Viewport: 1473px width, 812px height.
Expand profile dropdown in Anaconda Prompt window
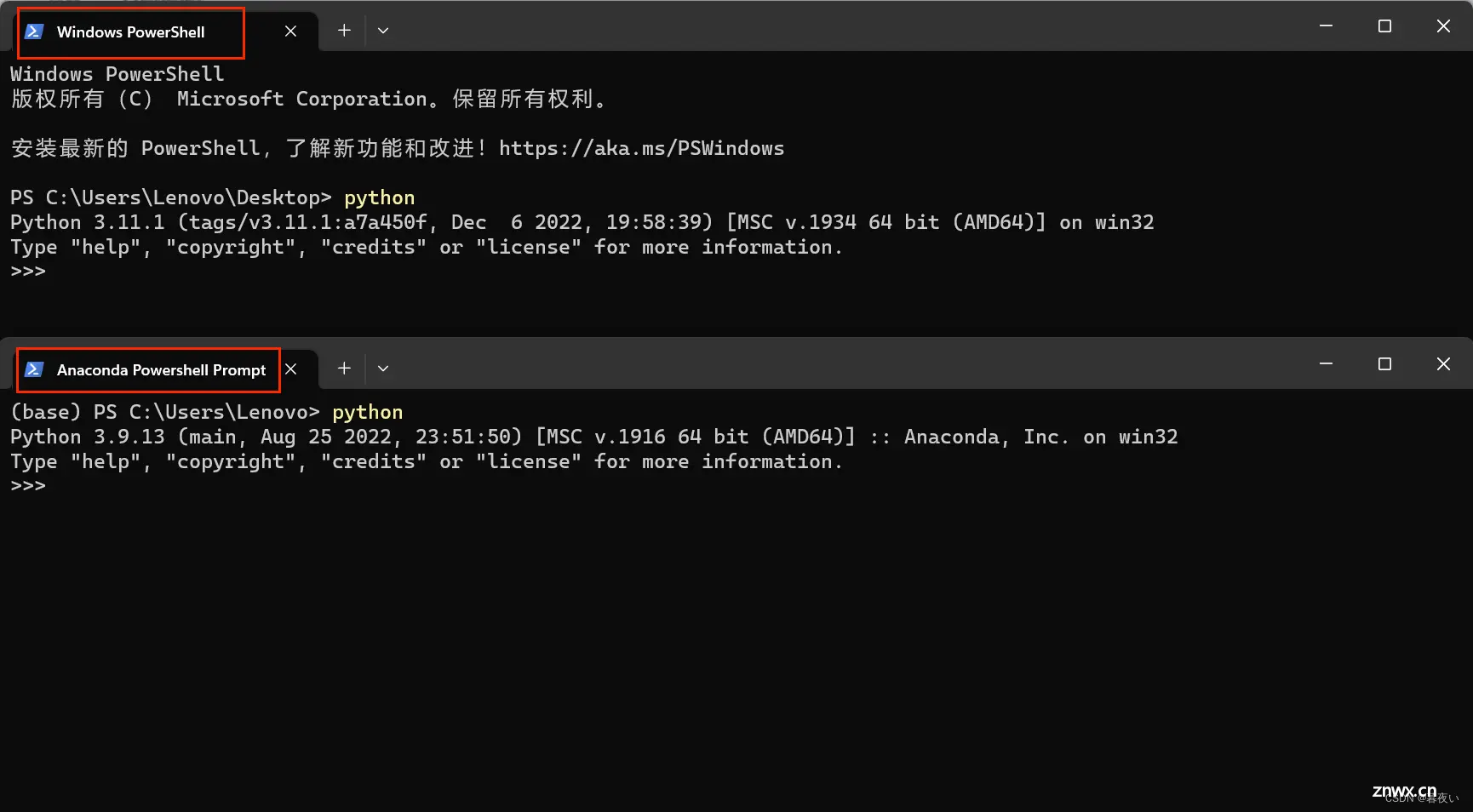(383, 369)
